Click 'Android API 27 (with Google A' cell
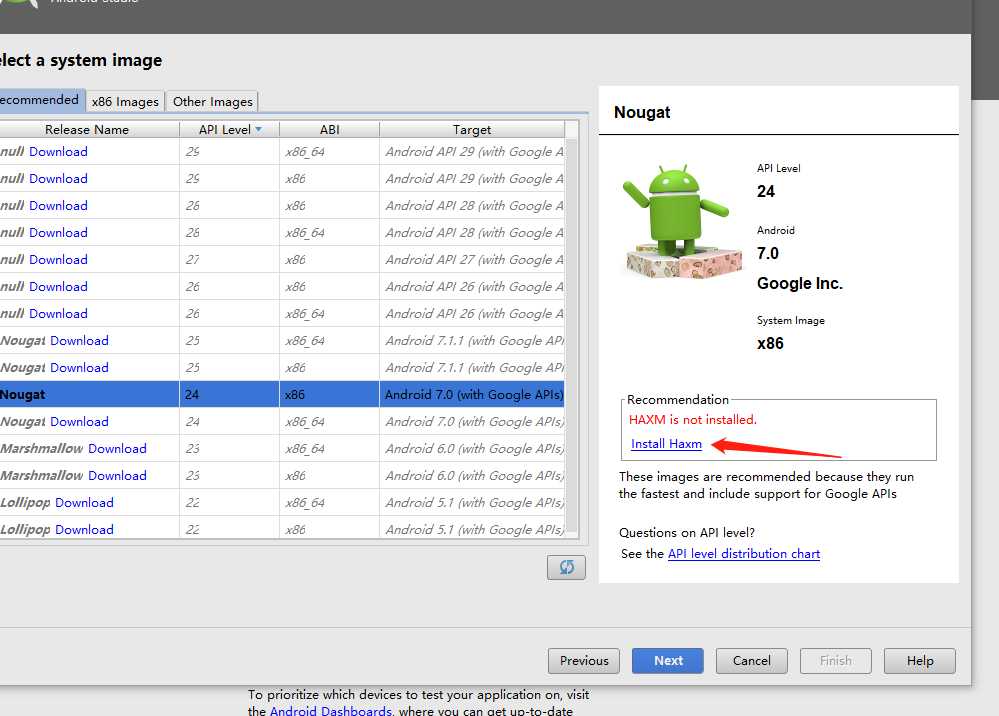The height and width of the screenshot is (716, 999). (472, 259)
